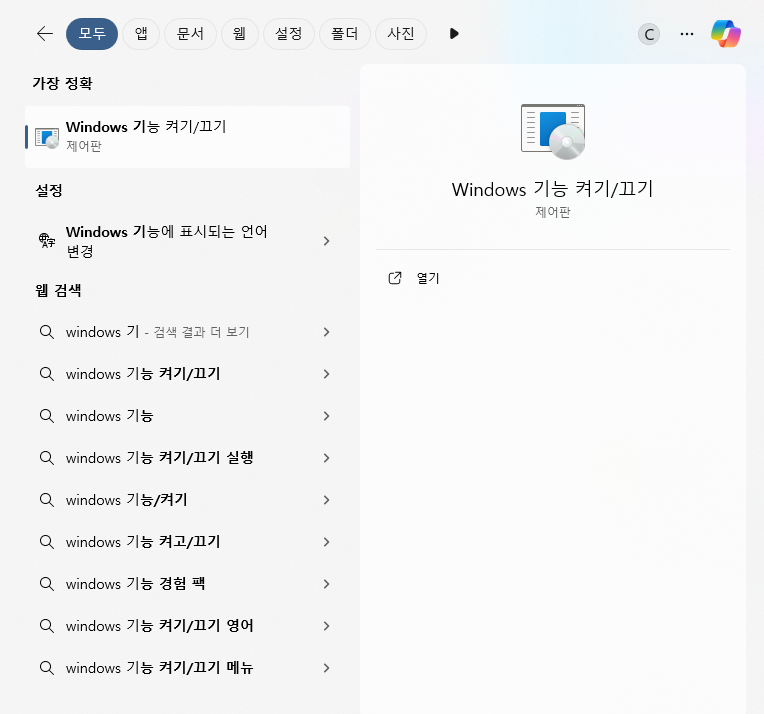Click search icon beside 'windows 기능' suggestion
Screen dimensions: 764x714
47,416
